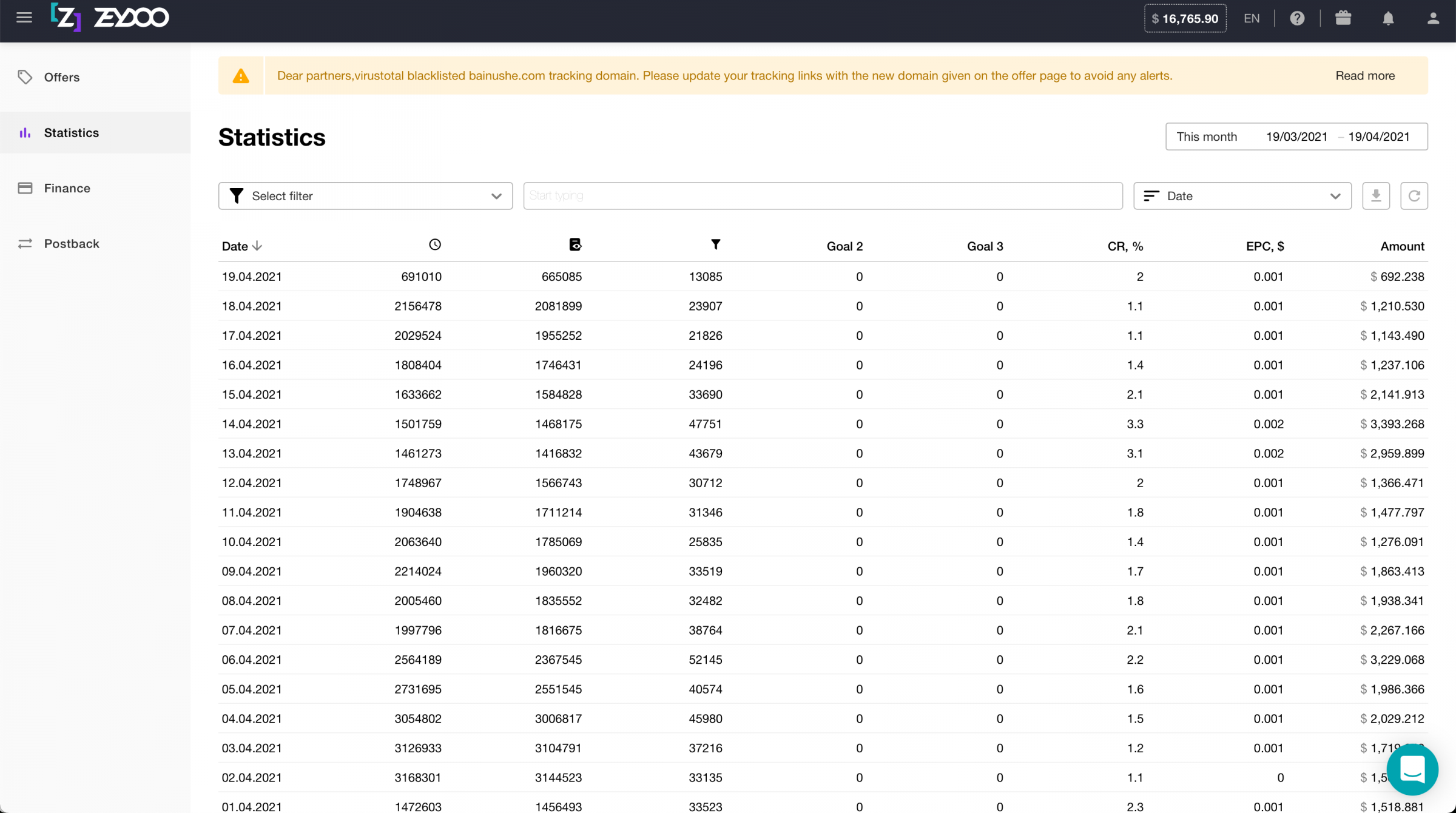The image size is (1456, 813).
Task: Focus the Start typing search field
Action: pyautogui.click(x=822, y=196)
